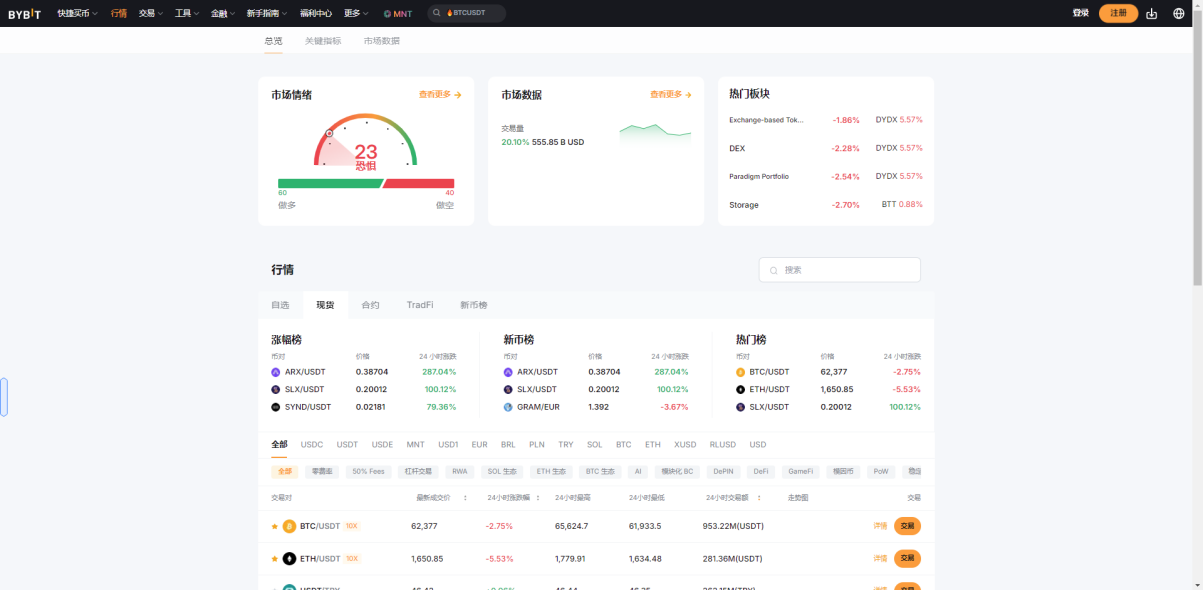Click the 10X leverage badge on BTC/USDT

pyautogui.click(x=352, y=526)
